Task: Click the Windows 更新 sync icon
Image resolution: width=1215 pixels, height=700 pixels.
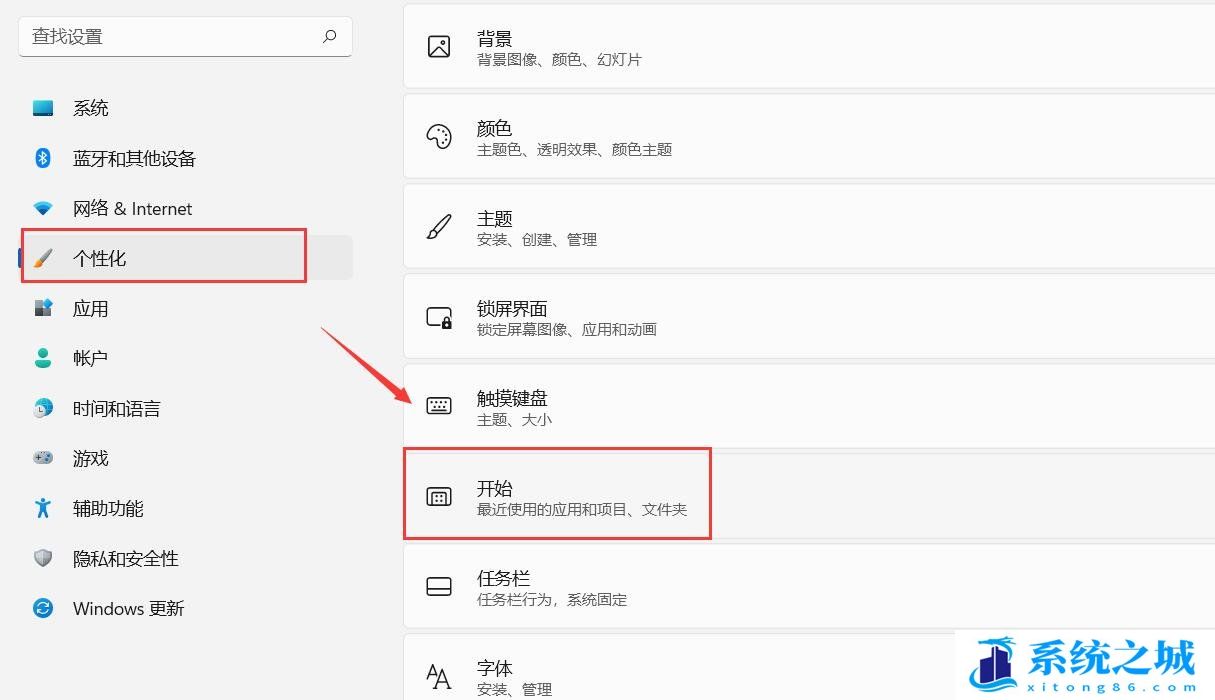Action: 43,608
